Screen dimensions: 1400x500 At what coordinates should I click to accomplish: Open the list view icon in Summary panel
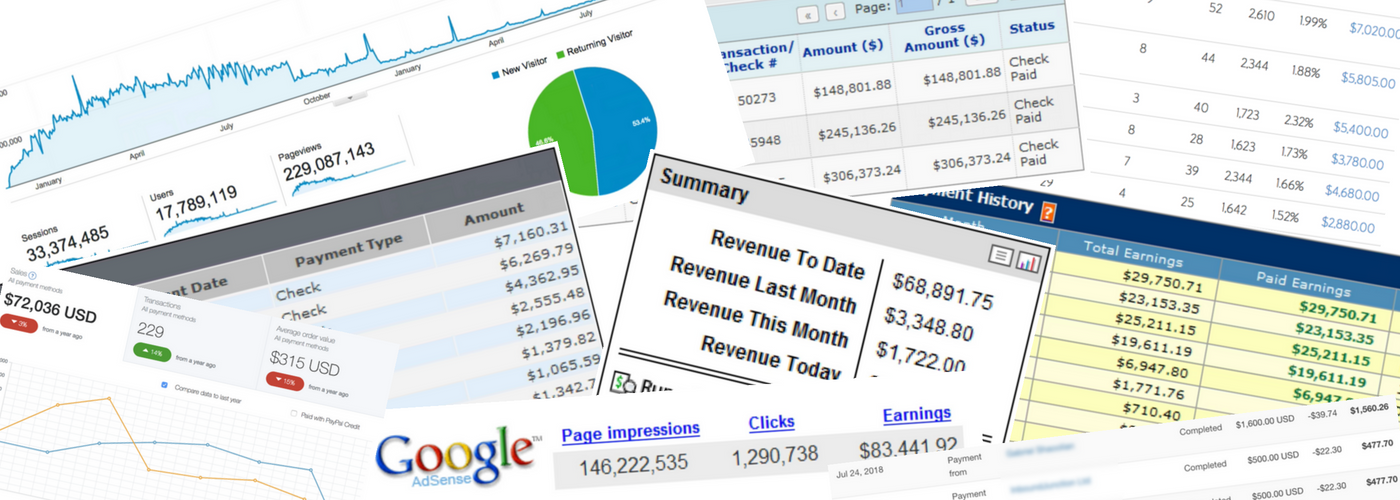tap(1001, 256)
